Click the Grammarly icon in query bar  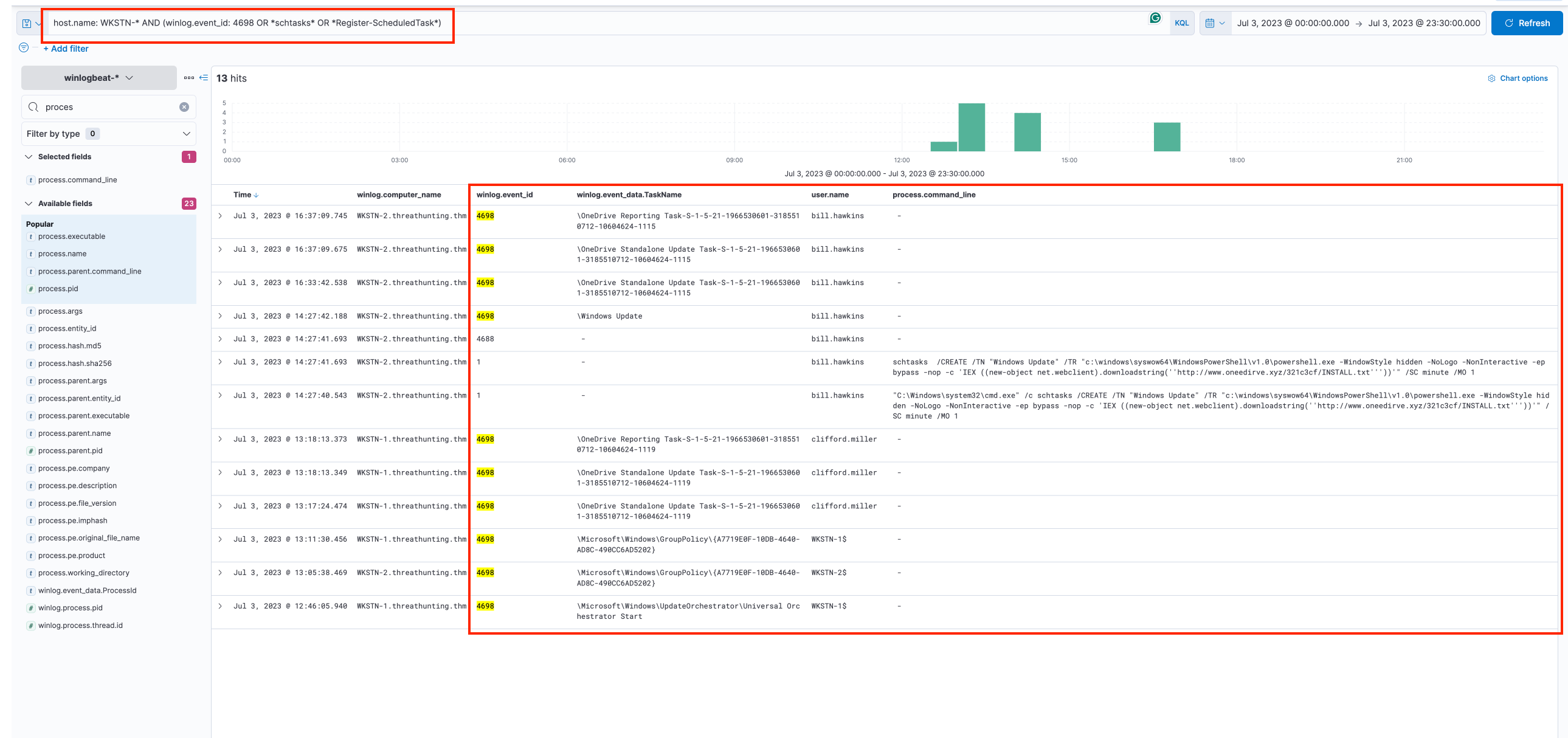point(1155,18)
